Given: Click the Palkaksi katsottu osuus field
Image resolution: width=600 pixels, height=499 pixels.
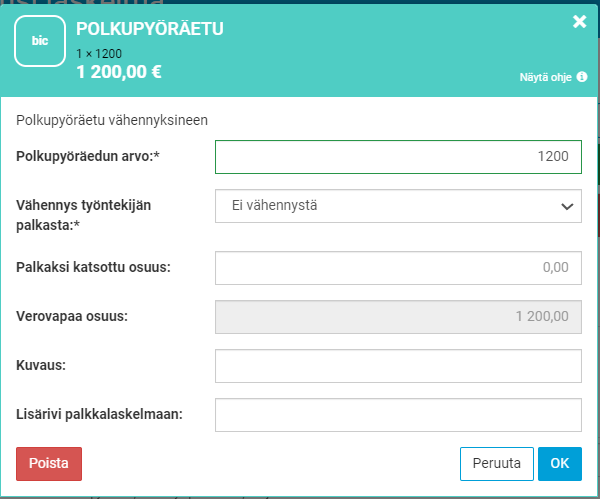Looking at the screenshot, I should pos(398,267).
